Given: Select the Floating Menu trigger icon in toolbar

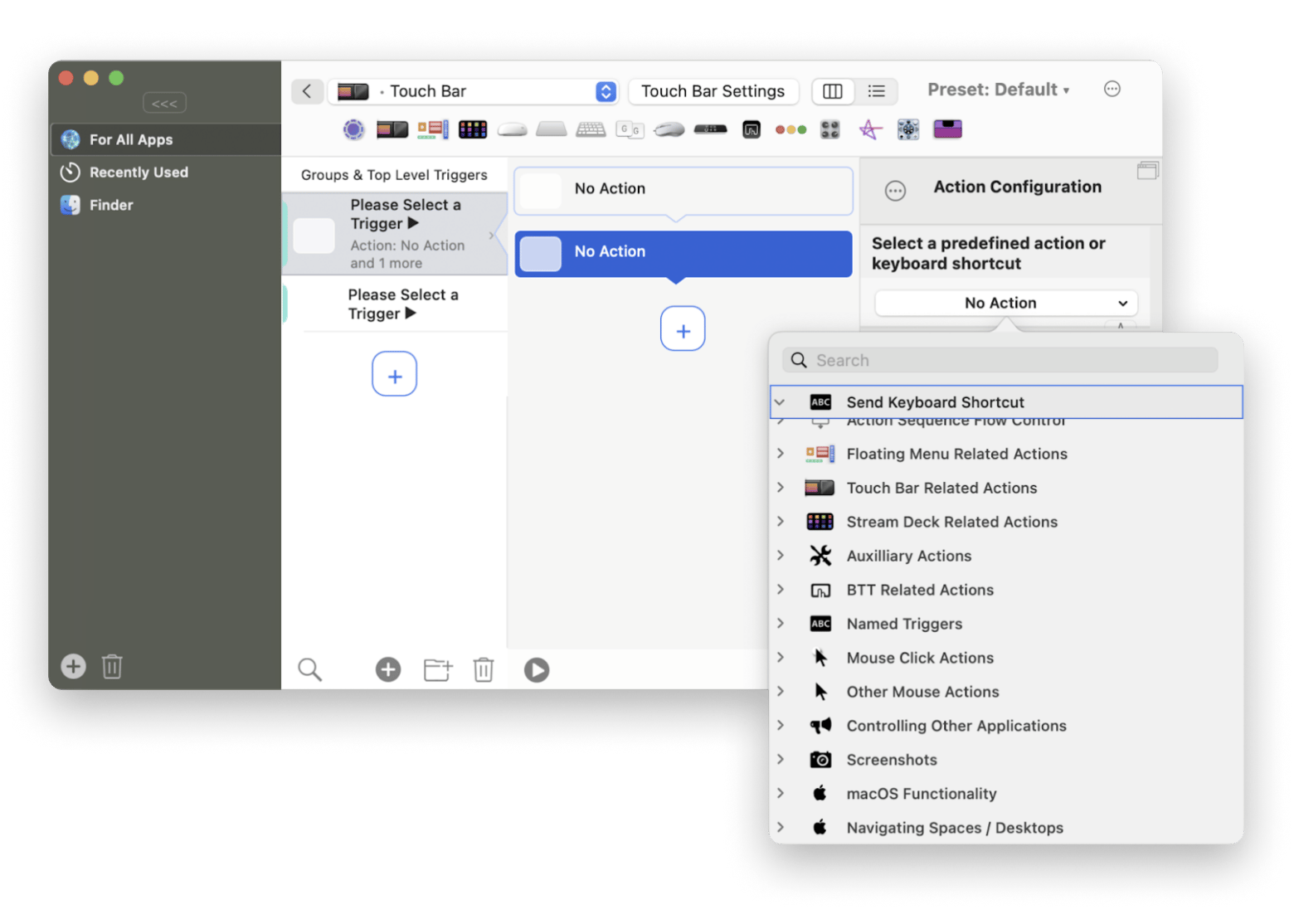Looking at the screenshot, I should tap(432, 129).
